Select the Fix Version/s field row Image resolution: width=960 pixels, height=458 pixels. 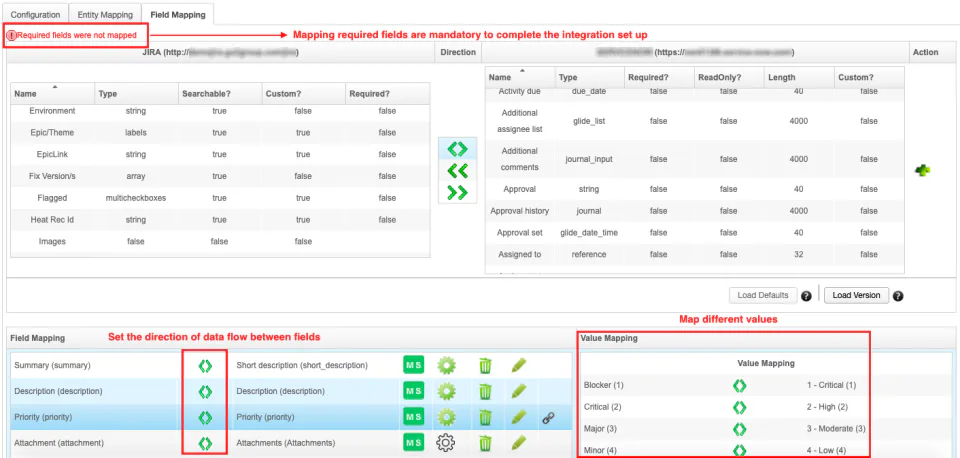(x=220, y=176)
